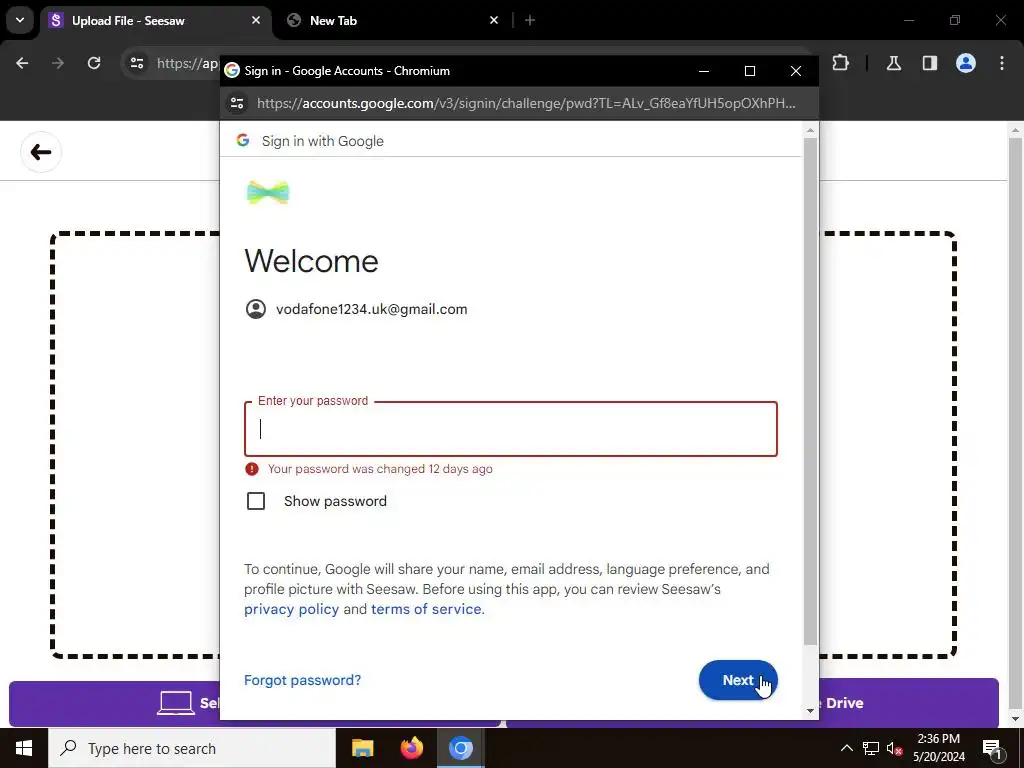
Task: Open File Explorer from taskbar
Action: coord(362,748)
